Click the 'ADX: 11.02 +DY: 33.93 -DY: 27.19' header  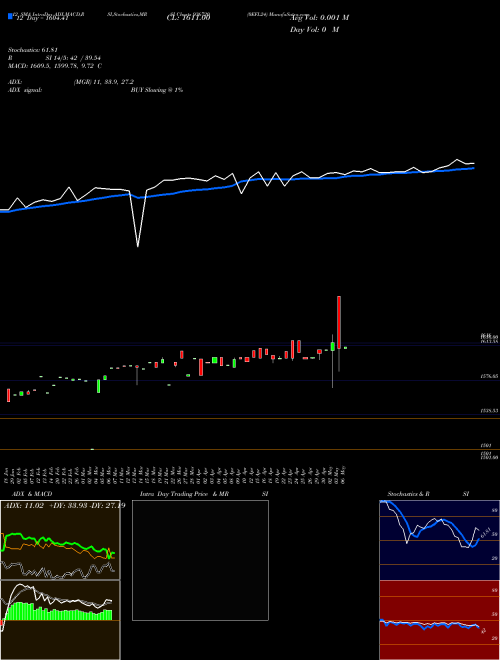65,506
